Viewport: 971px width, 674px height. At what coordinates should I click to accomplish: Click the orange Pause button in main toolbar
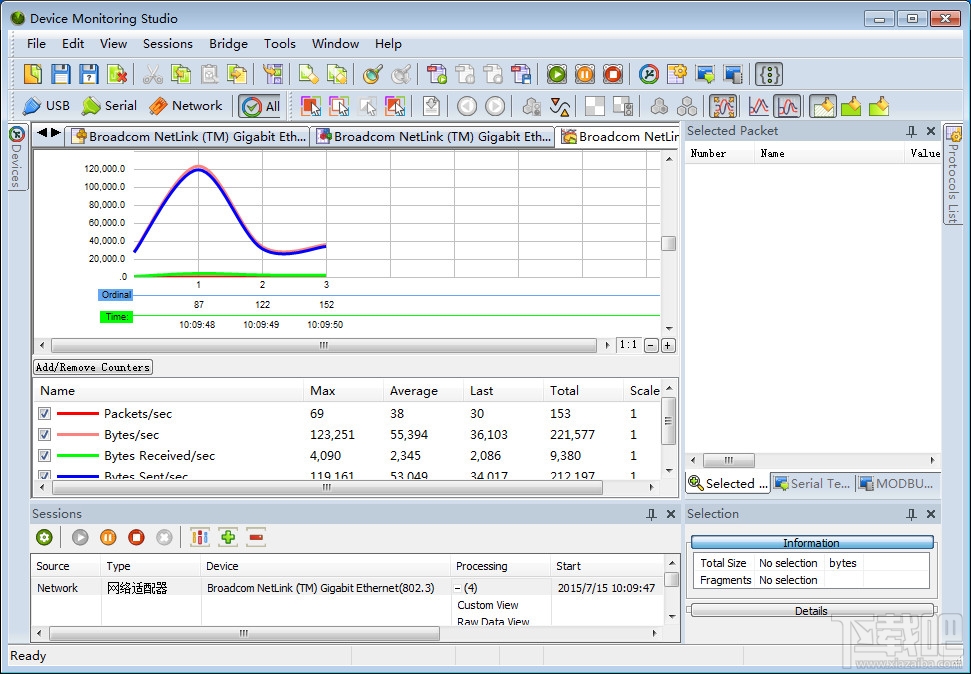[585, 74]
